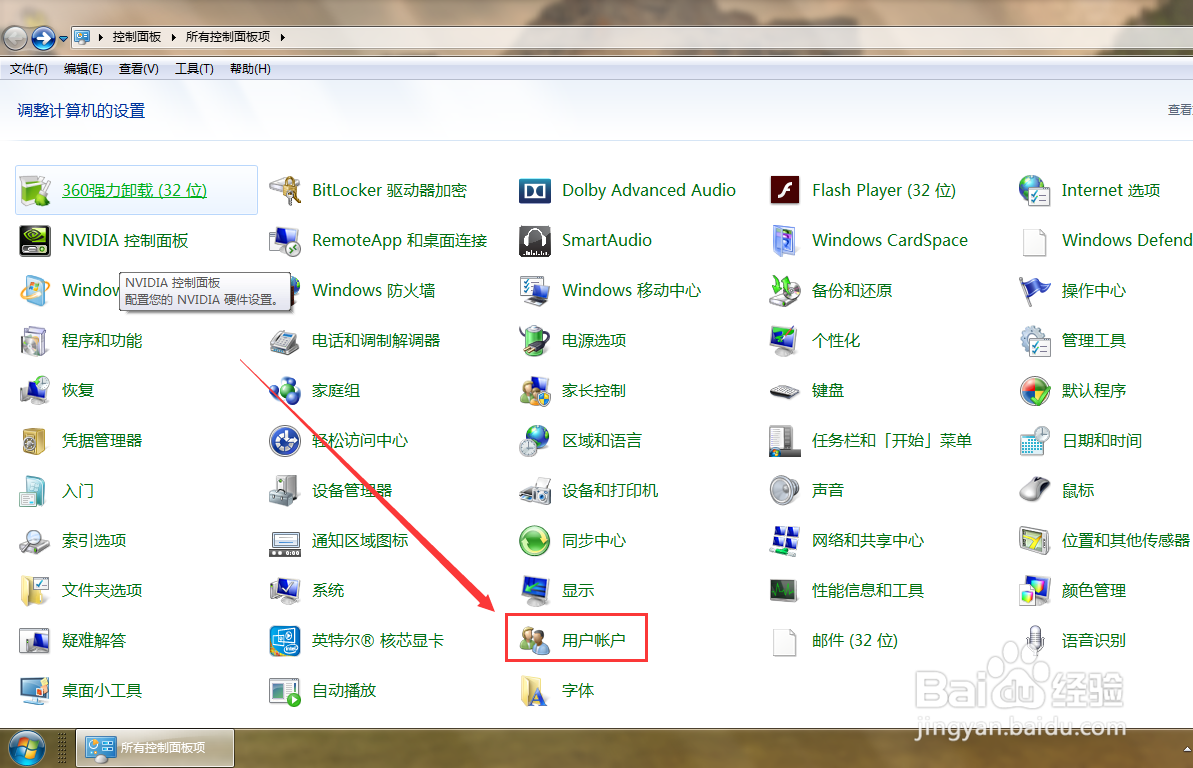This screenshot has height=768, width=1193.
Task: Click the Back navigation button
Action: pos(15,38)
